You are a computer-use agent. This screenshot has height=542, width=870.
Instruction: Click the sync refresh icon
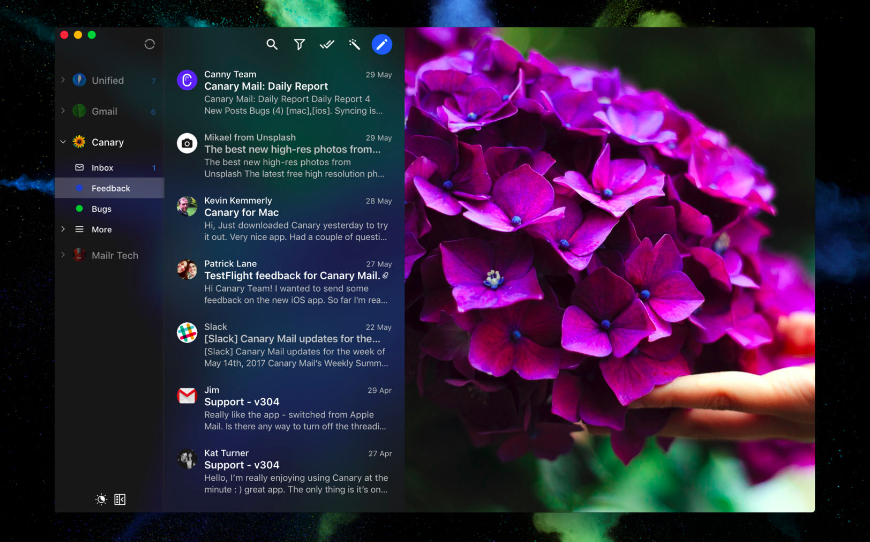pyautogui.click(x=150, y=44)
